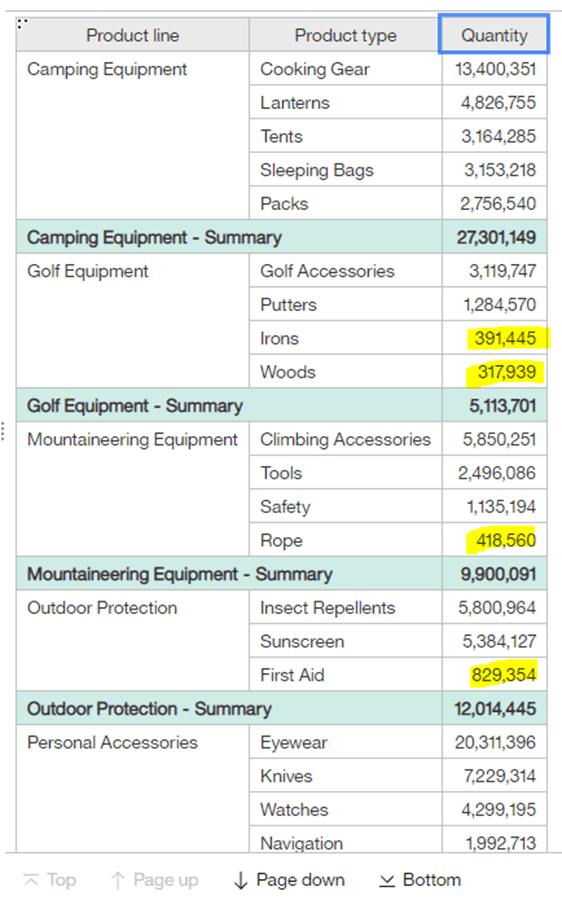Select Outdoor Protection - Summary row label
This screenshot has height=900, width=562.
[149, 708]
